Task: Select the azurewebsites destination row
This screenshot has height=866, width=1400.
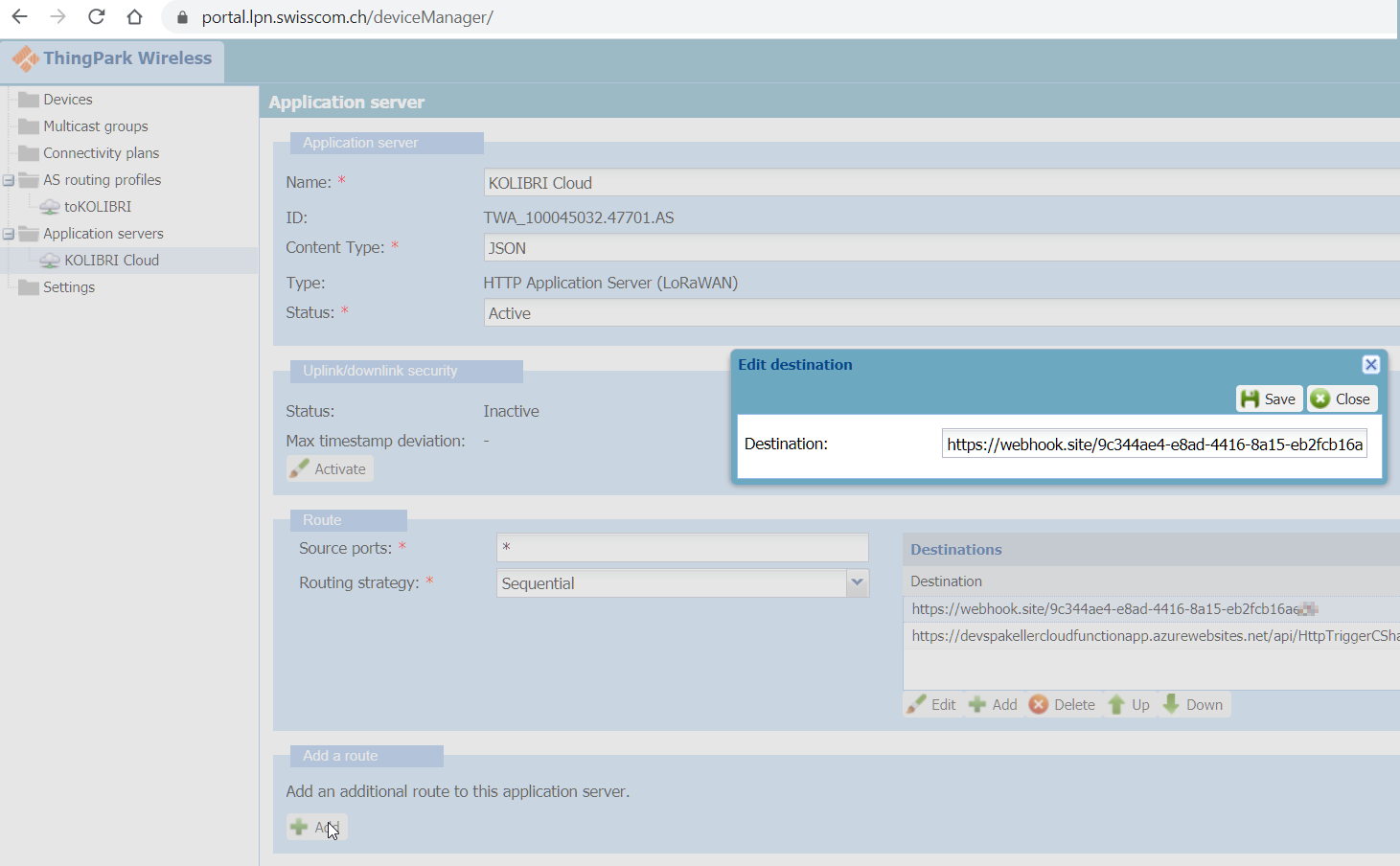Action: coord(1151,636)
